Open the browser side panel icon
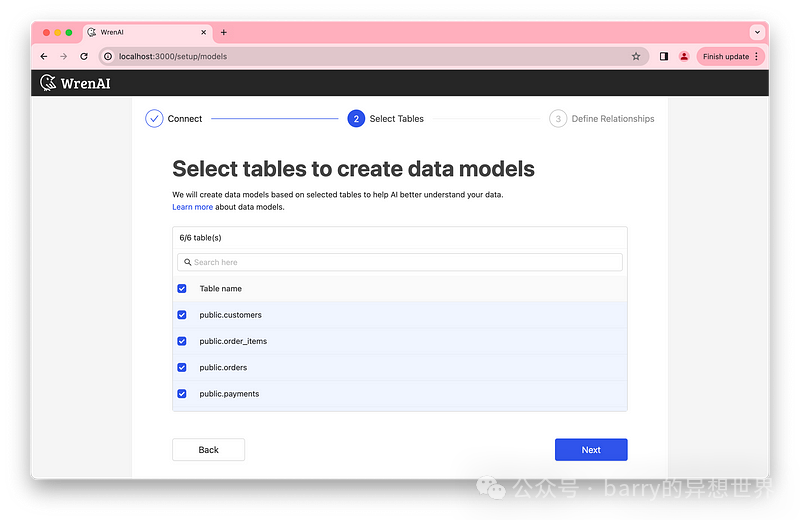Viewport: 800px width, 520px height. pyautogui.click(x=664, y=57)
